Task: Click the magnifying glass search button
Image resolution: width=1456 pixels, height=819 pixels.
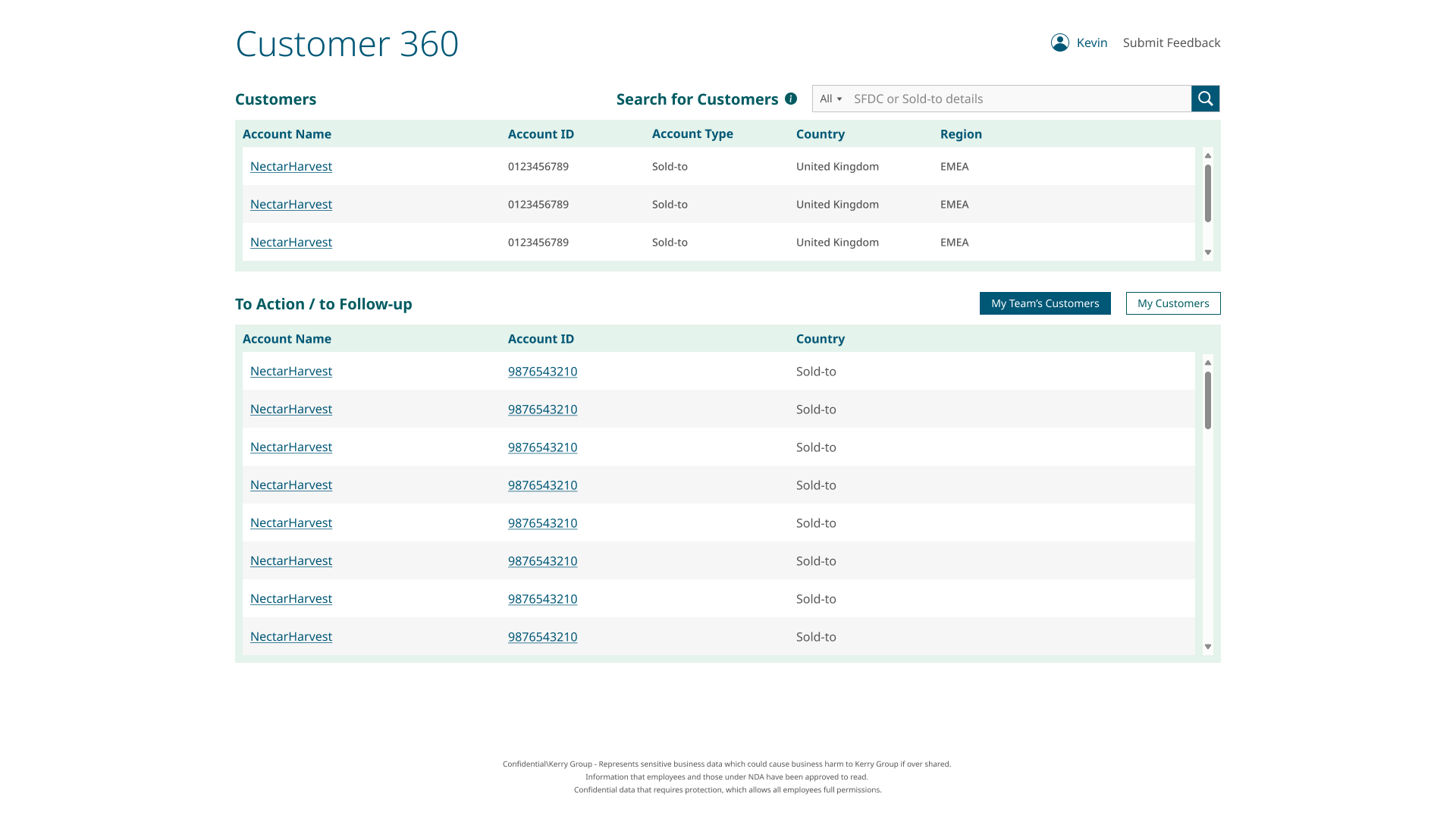Action: (1205, 99)
